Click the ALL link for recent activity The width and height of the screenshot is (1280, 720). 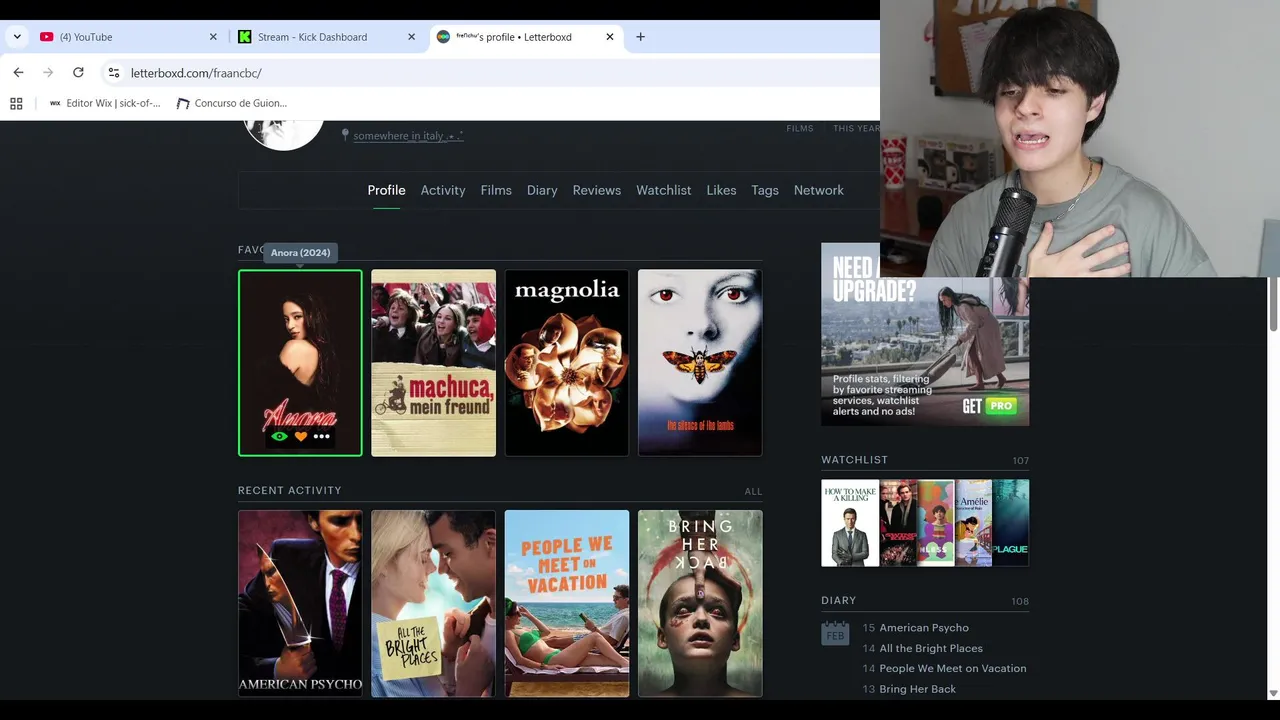[x=753, y=491]
